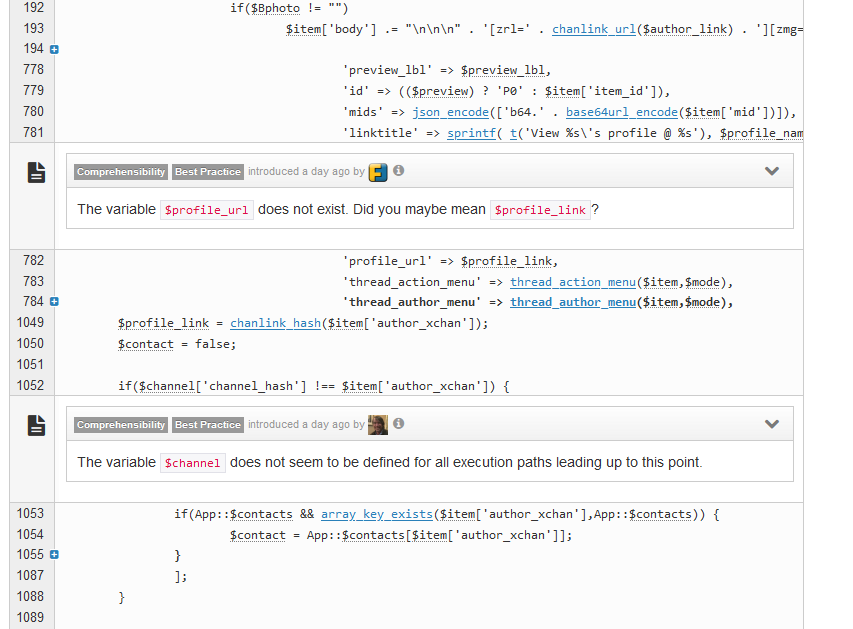Open info icon in $channel issue header
The height and width of the screenshot is (629, 853).
pyautogui.click(x=399, y=424)
